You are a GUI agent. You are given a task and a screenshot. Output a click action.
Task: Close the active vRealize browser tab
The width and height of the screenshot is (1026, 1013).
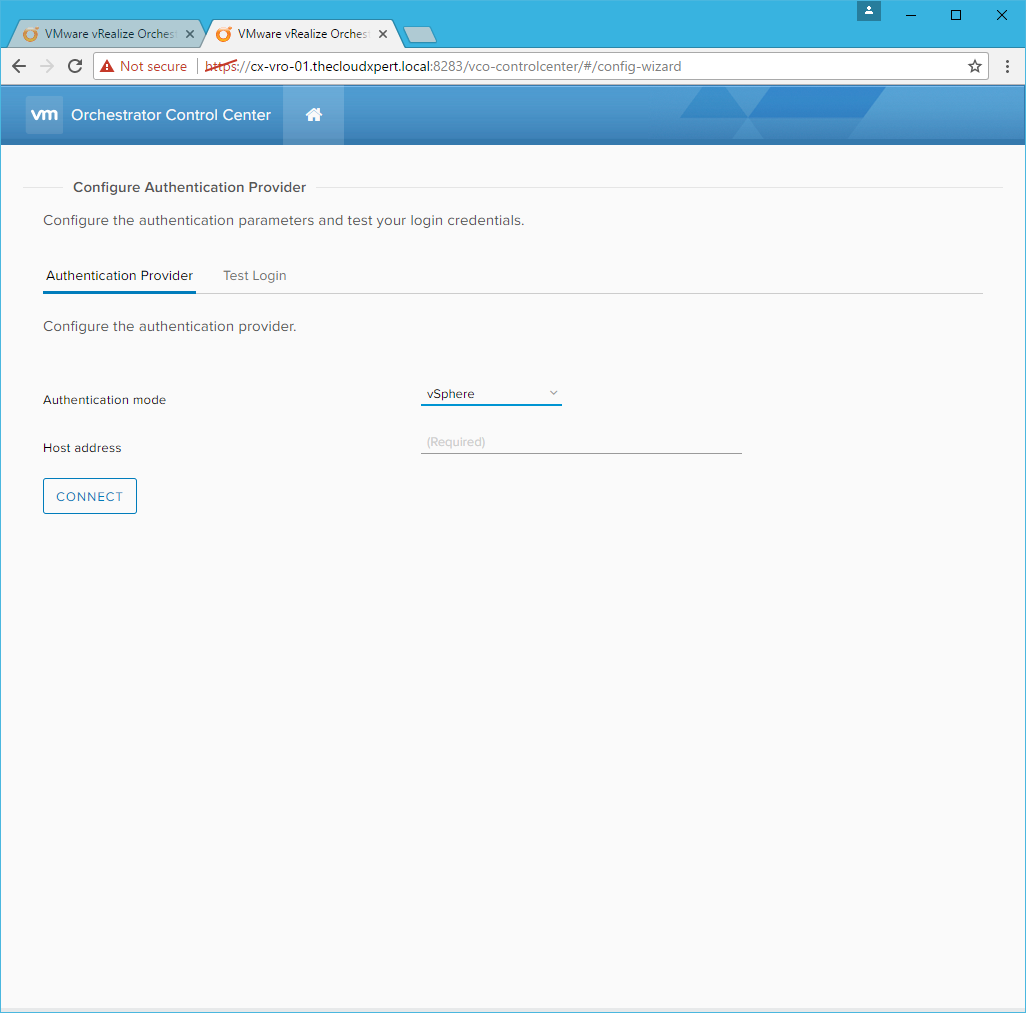click(383, 34)
